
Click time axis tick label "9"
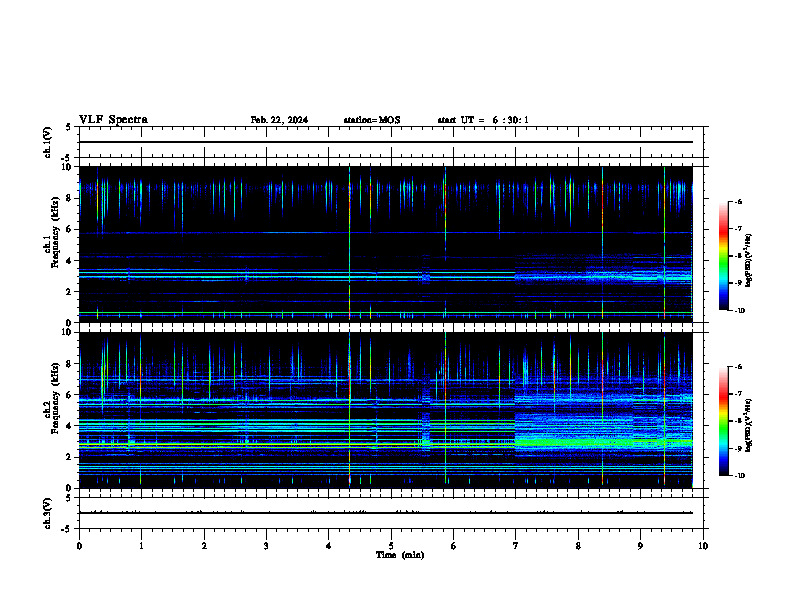(640, 546)
